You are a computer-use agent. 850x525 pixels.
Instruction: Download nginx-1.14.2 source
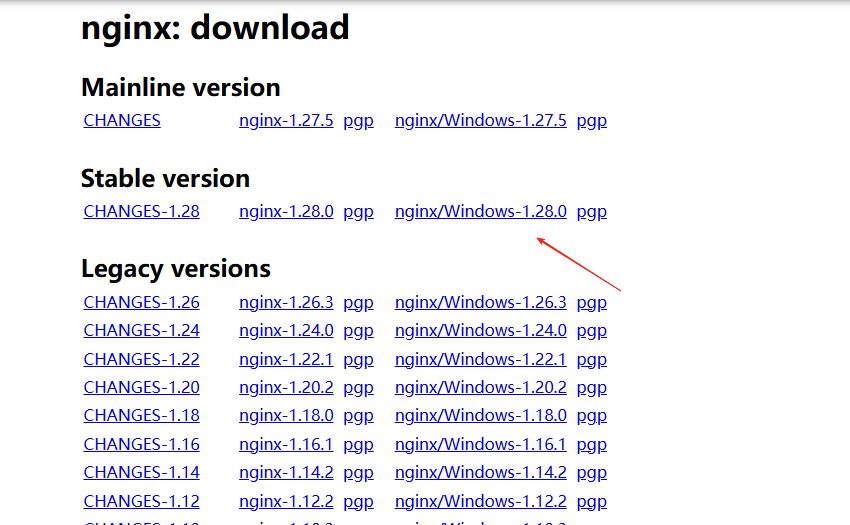(286, 472)
